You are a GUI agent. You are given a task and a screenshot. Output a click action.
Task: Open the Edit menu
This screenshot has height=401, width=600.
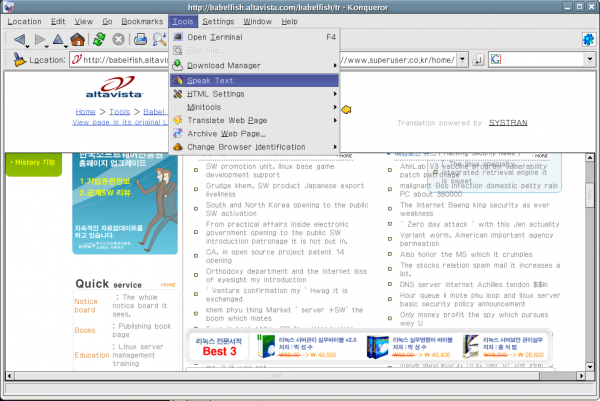point(58,21)
